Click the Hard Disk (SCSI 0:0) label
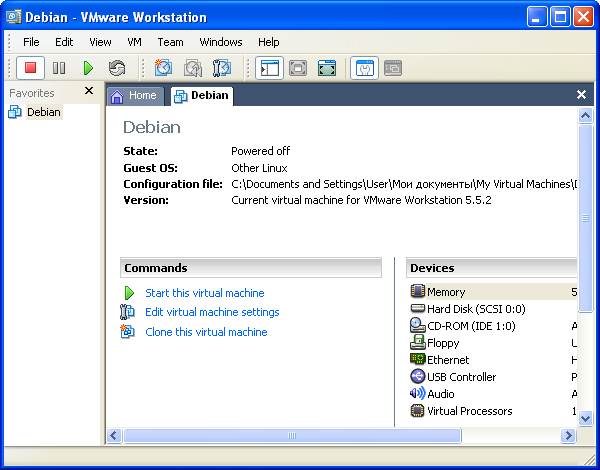The image size is (600, 470). (476, 309)
